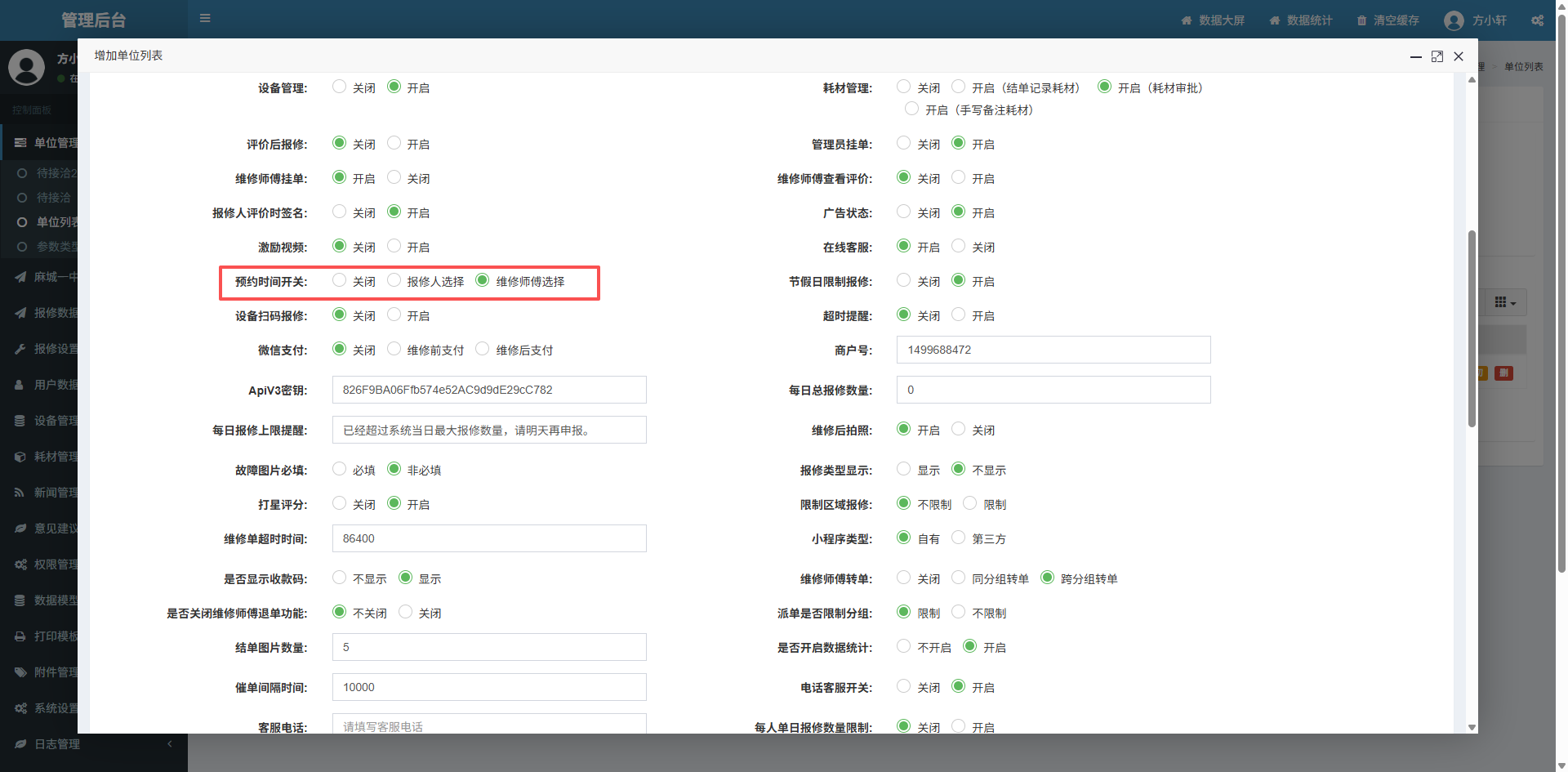This screenshot has height=772, width=1568.
Task: Open the grid column dropdown button behind the dialog
Action: 1505,302
